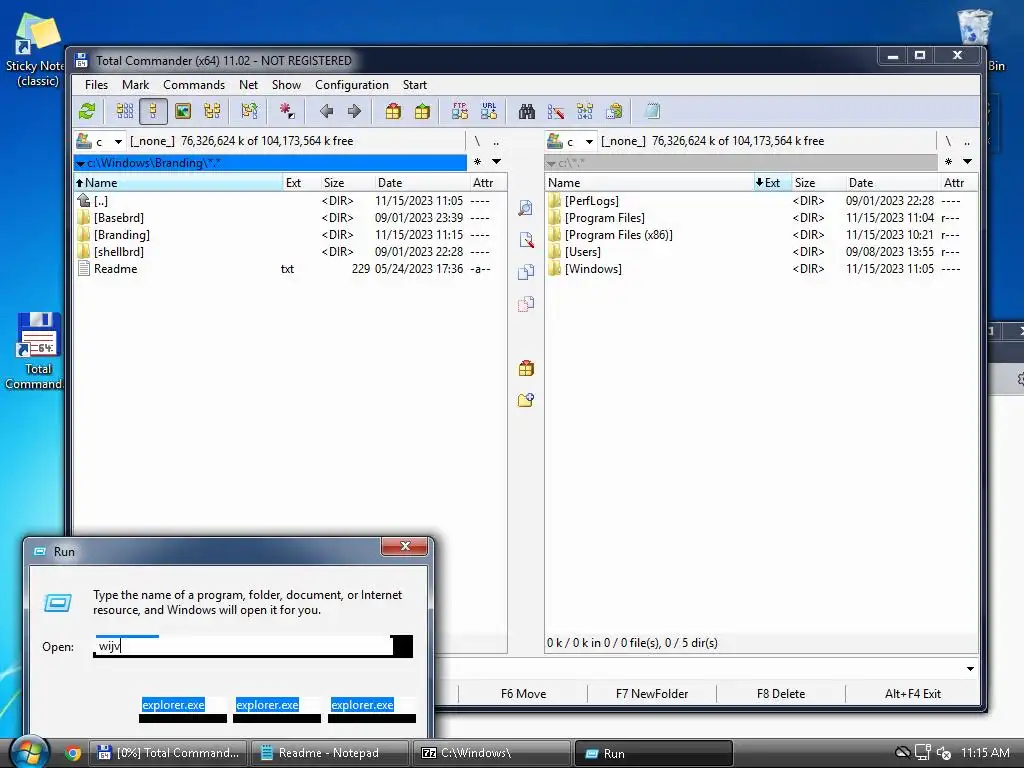Switch to the Readme - Notepad taskbar button
Screen dimensions: 1024x768
click(x=328, y=753)
